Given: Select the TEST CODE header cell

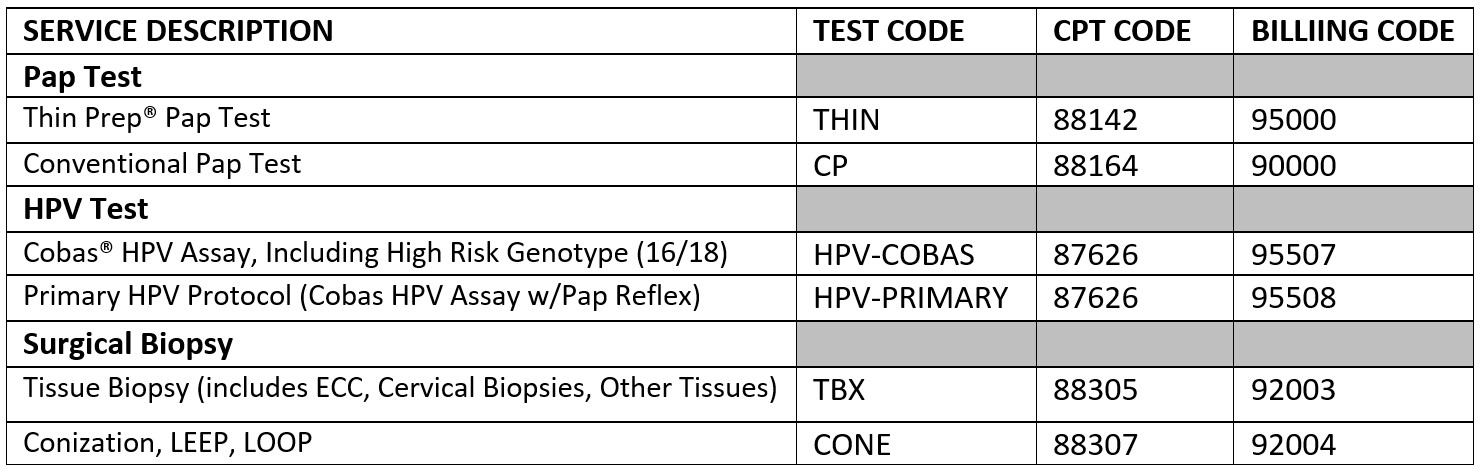Looking at the screenshot, I should 889,31.
